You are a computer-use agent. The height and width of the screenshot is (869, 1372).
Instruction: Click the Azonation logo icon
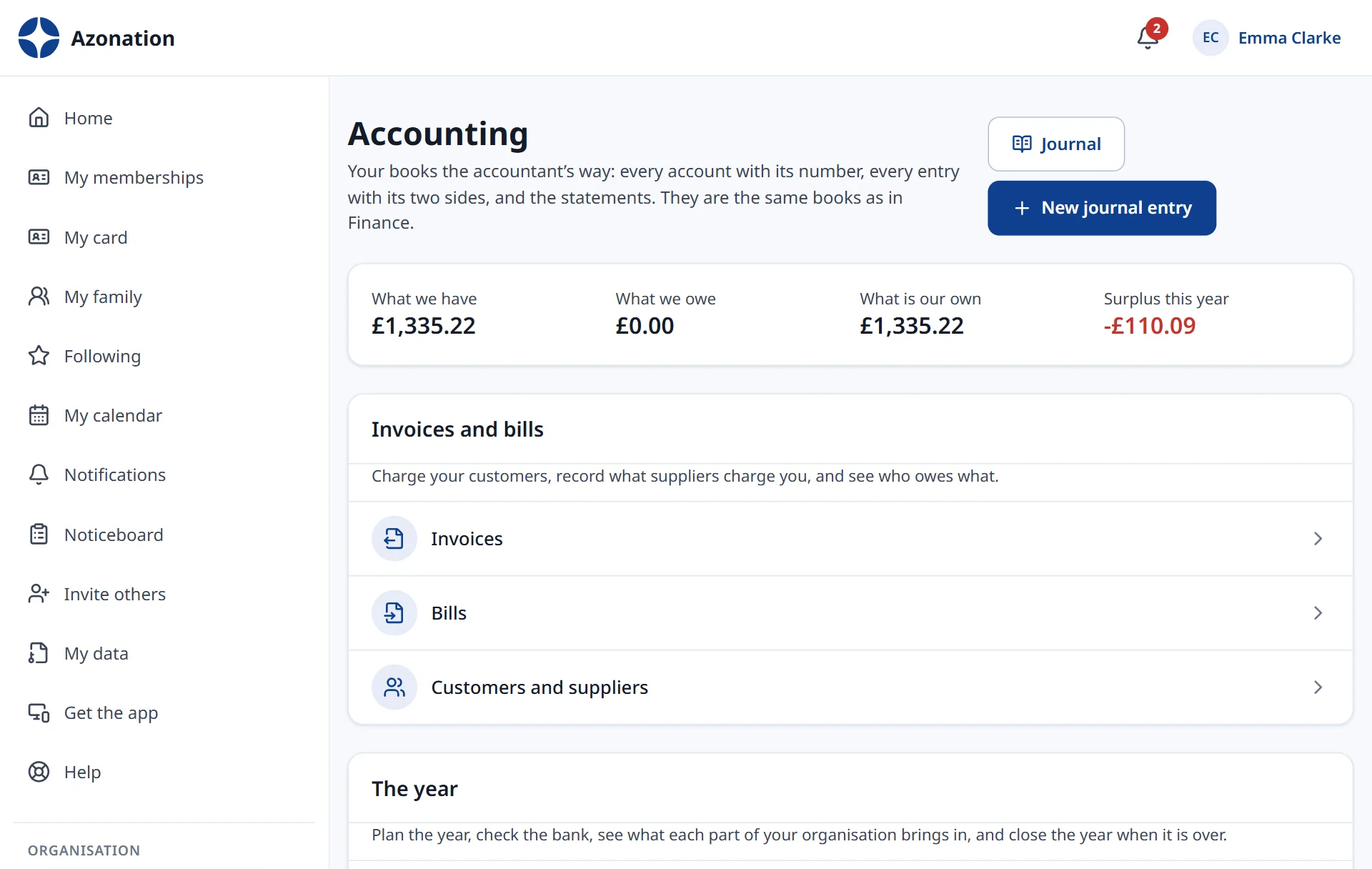pyautogui.click(x=39, y=38)
